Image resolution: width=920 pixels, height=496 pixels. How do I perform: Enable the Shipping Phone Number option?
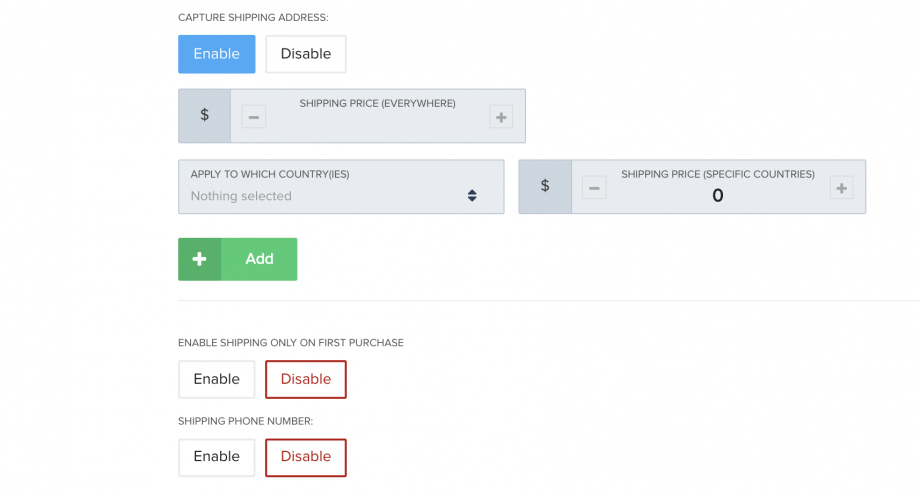[x=217, y=457]
